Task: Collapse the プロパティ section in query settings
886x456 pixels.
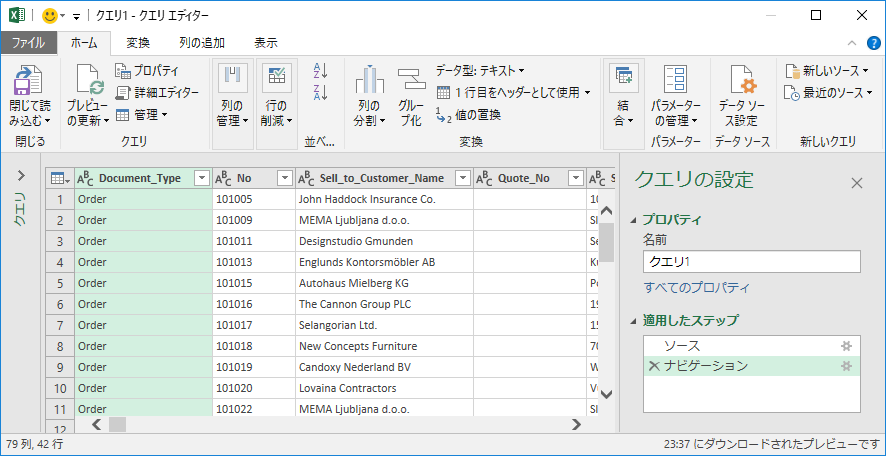Action: (x=633, y=220)
